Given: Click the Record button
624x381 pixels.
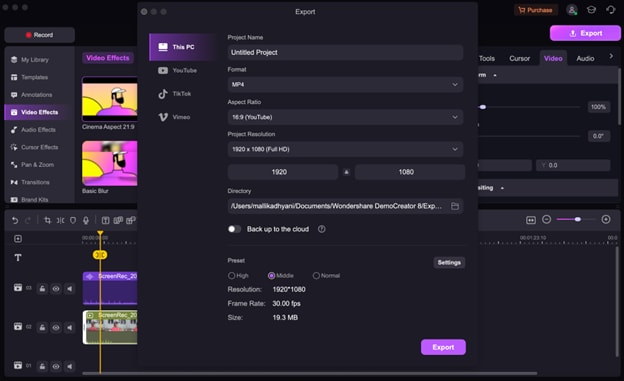Looking at the screenshot, I should (39, 35).
